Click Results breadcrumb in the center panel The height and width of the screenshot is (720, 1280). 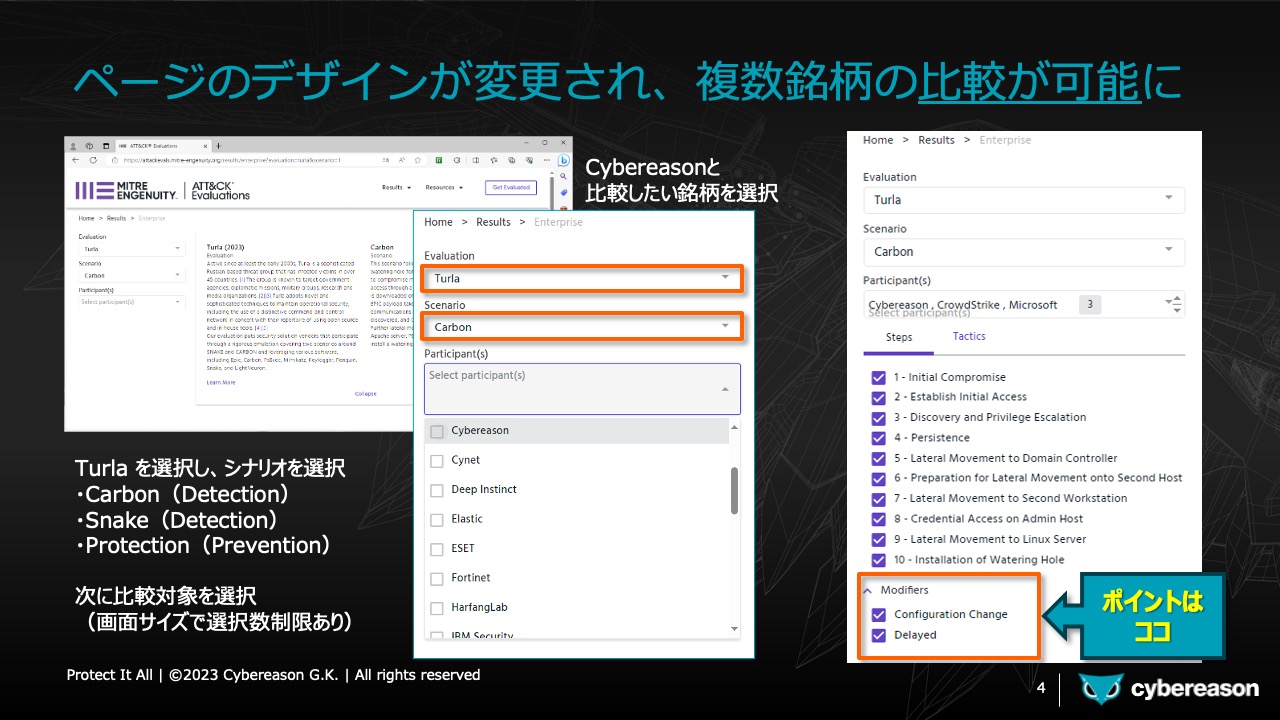tap(493, 222)
